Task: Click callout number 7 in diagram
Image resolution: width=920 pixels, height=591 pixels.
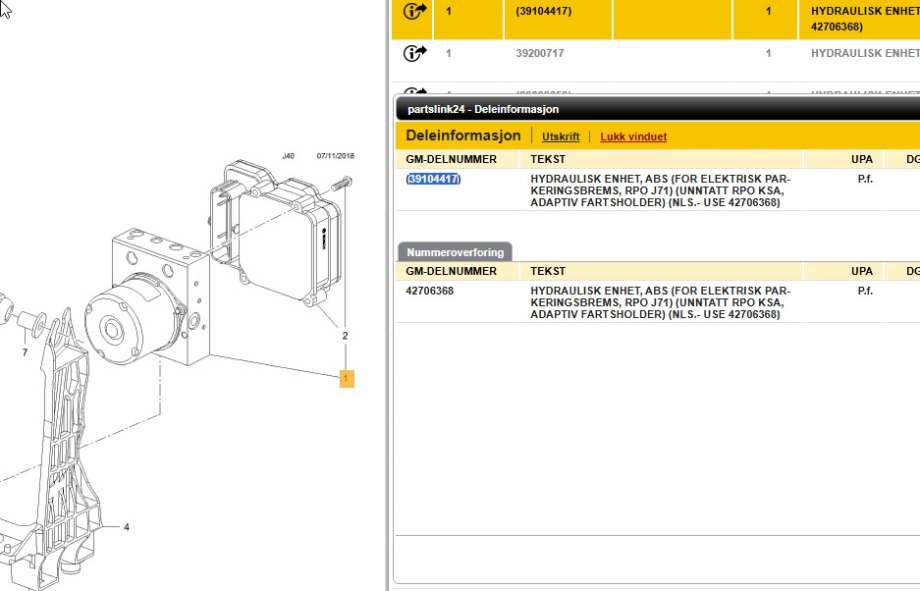Action: pyautogui.click(x=25, y=352)
